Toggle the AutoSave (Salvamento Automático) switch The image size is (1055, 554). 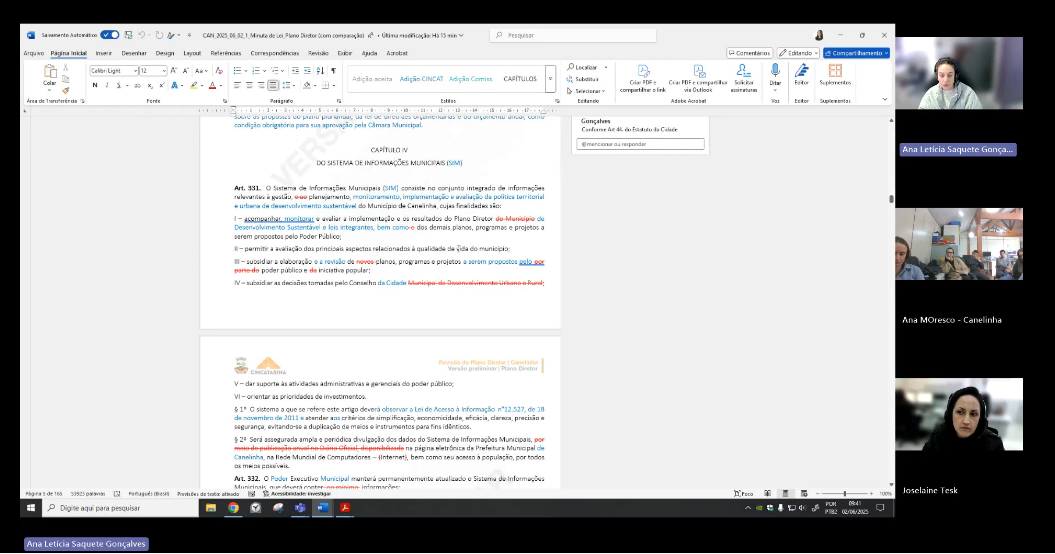(x=110, y=35)
